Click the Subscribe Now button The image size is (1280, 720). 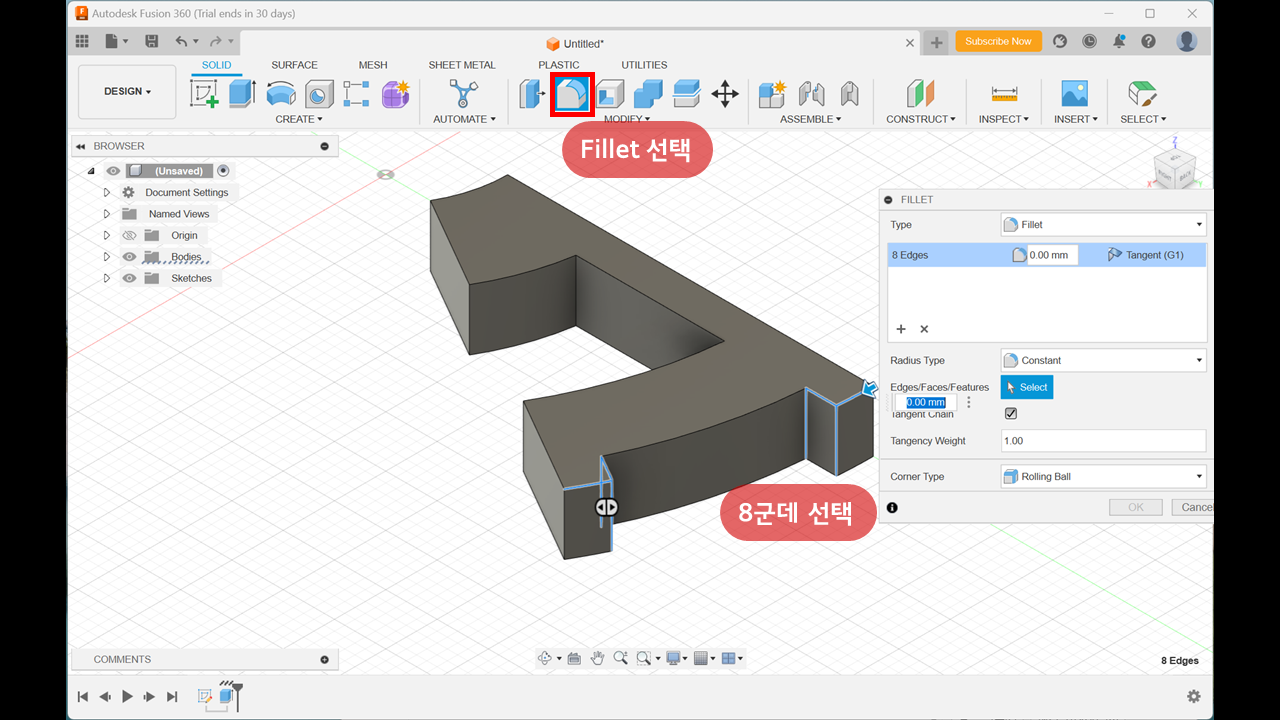pyautogui.click(x=998, y=41)
